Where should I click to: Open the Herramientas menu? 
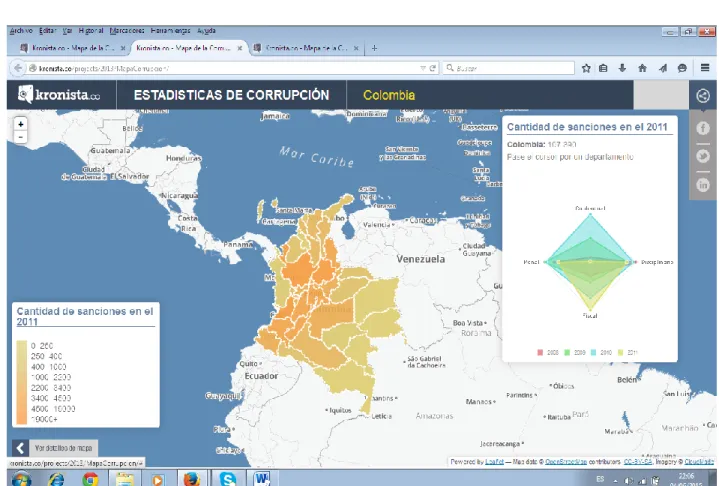170,31
